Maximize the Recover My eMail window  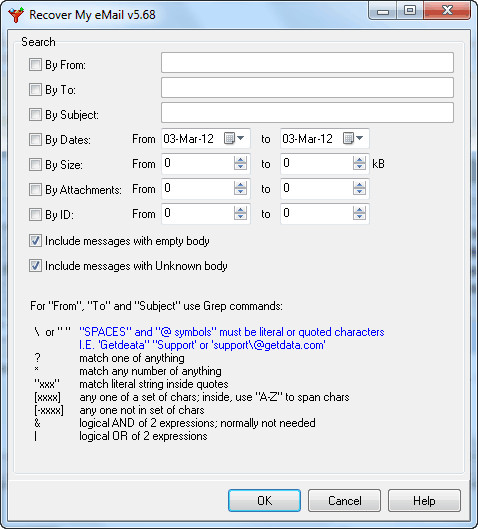pyautogui.click(x=410, y=11)
